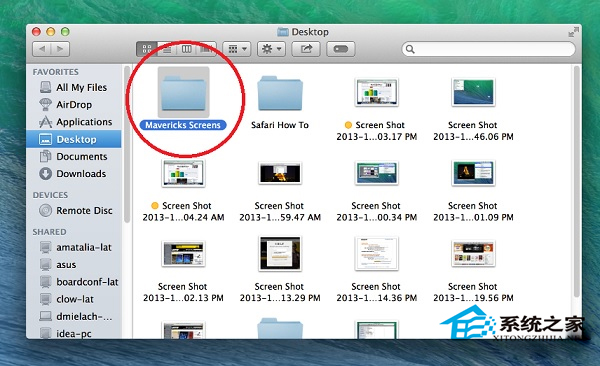600x366 pixels.
Task: Select All My Files in sidebar
Action: tap(74, 87)
